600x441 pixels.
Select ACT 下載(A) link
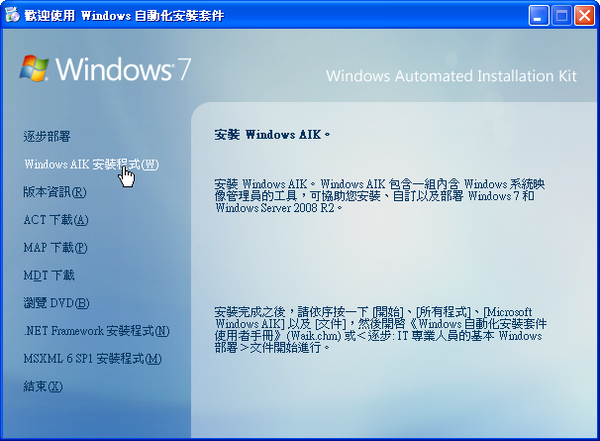[56, 220]
